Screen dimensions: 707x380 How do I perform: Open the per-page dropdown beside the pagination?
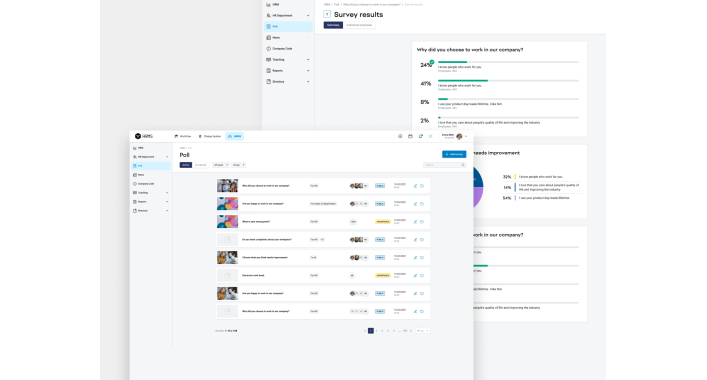[422, 331]
